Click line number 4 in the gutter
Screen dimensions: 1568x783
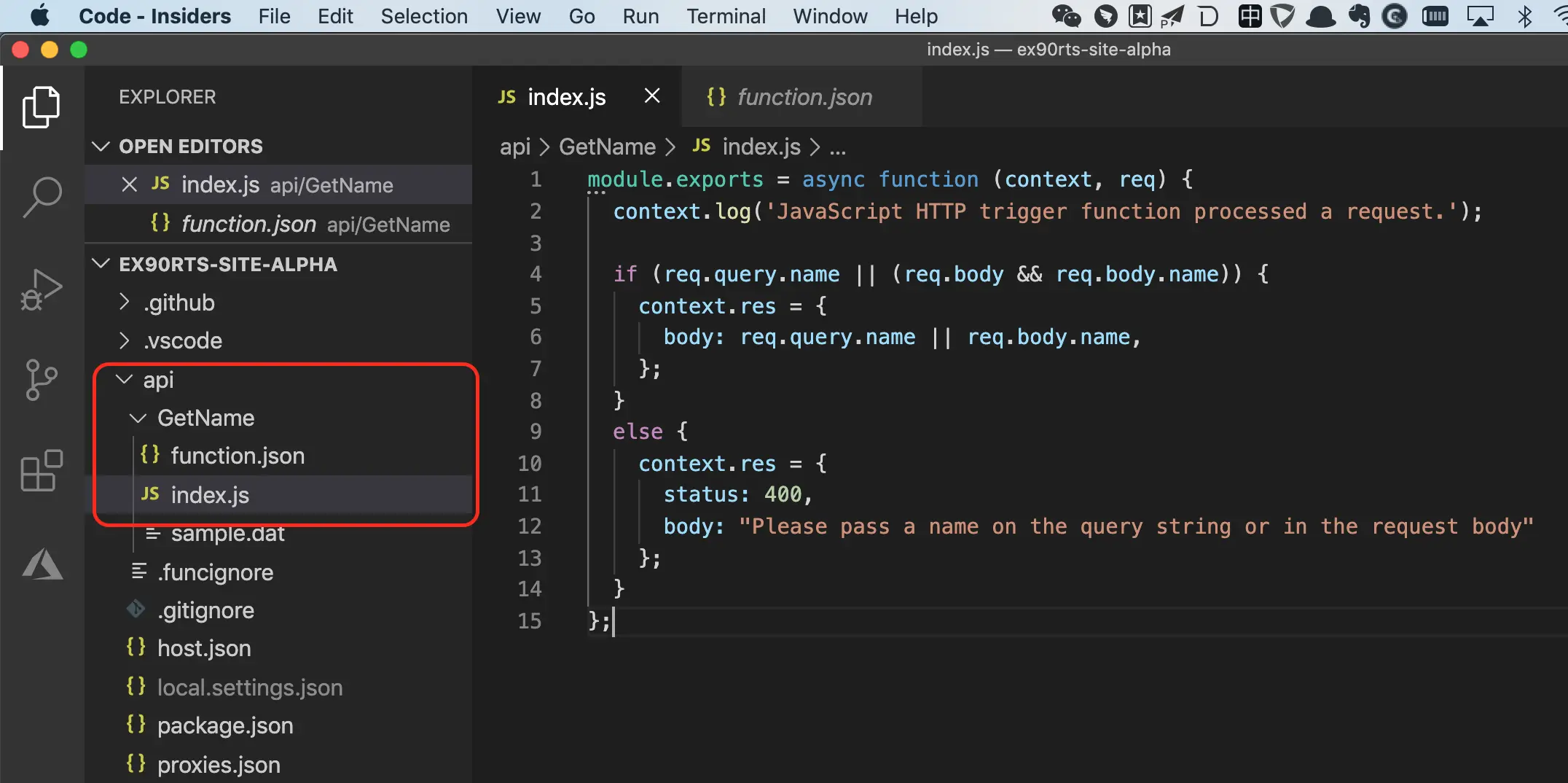coord(536,274)
